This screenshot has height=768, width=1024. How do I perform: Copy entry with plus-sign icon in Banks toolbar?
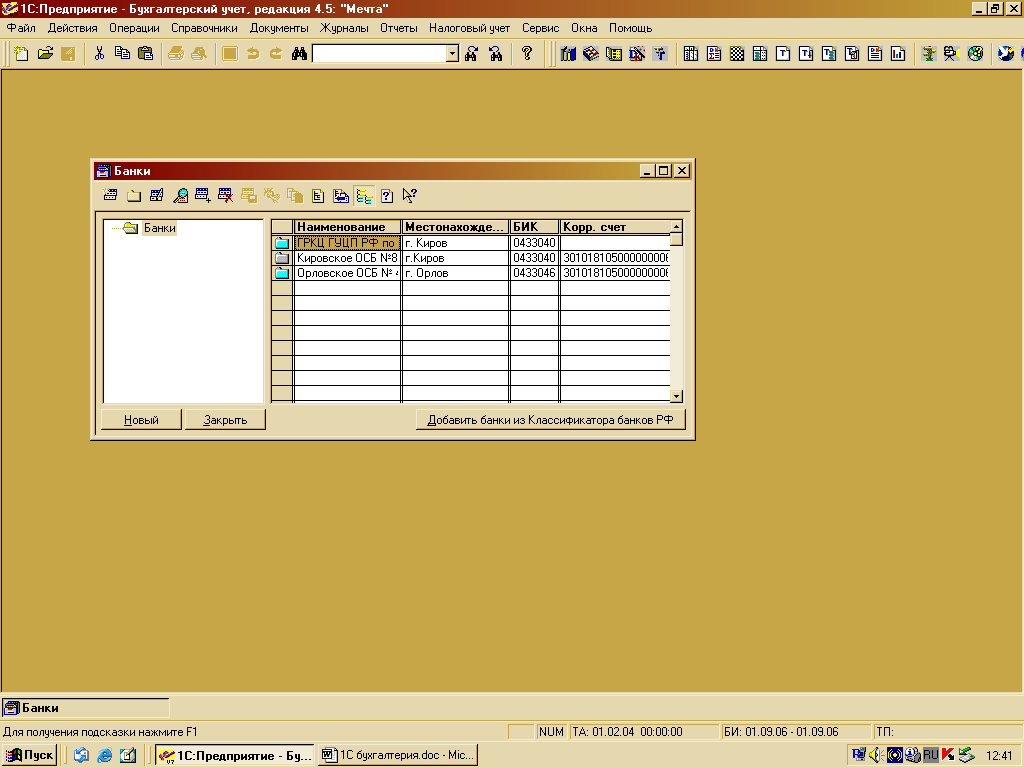point(203,195)
